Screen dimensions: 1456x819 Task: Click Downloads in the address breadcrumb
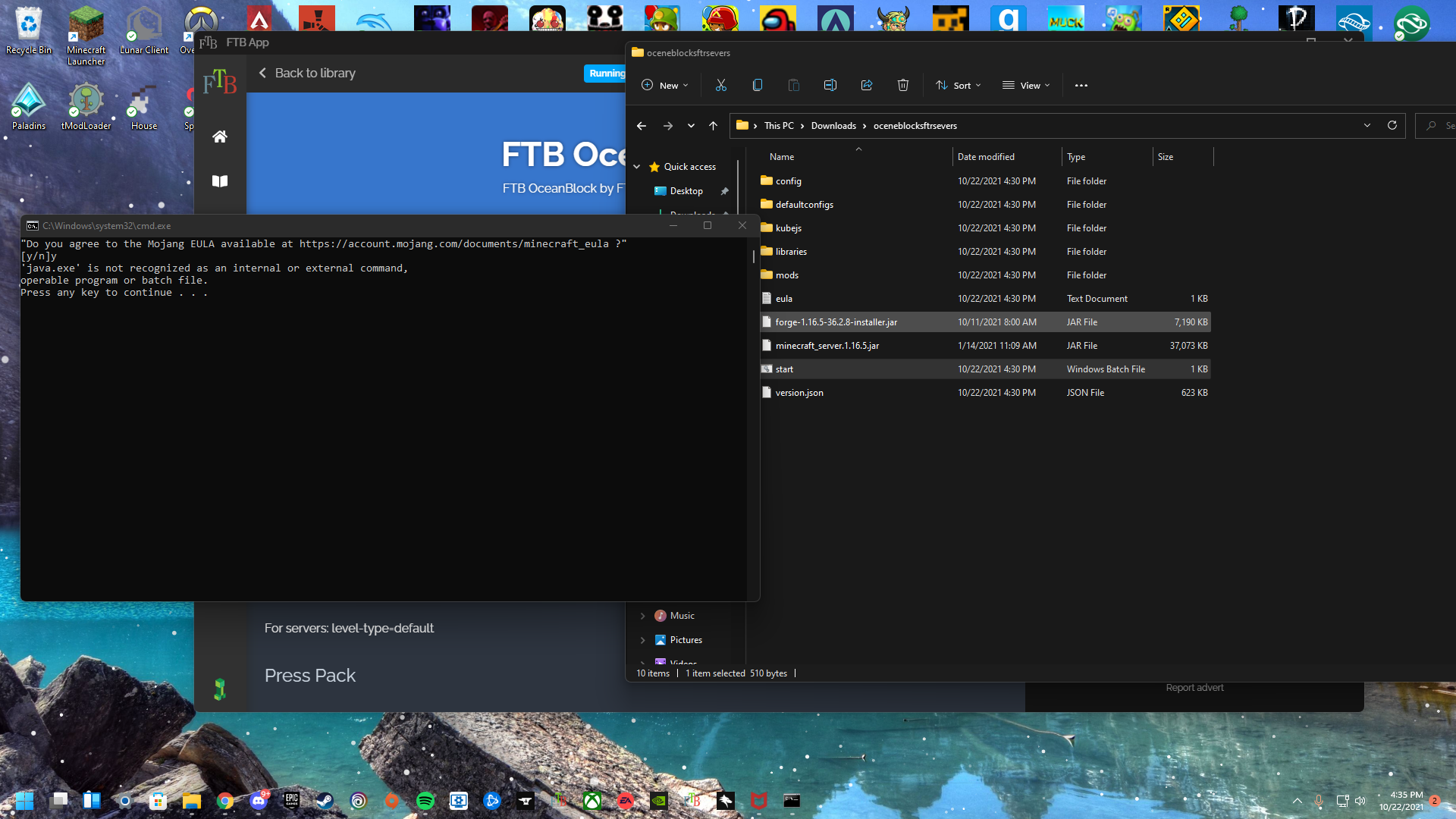point(833,126)
